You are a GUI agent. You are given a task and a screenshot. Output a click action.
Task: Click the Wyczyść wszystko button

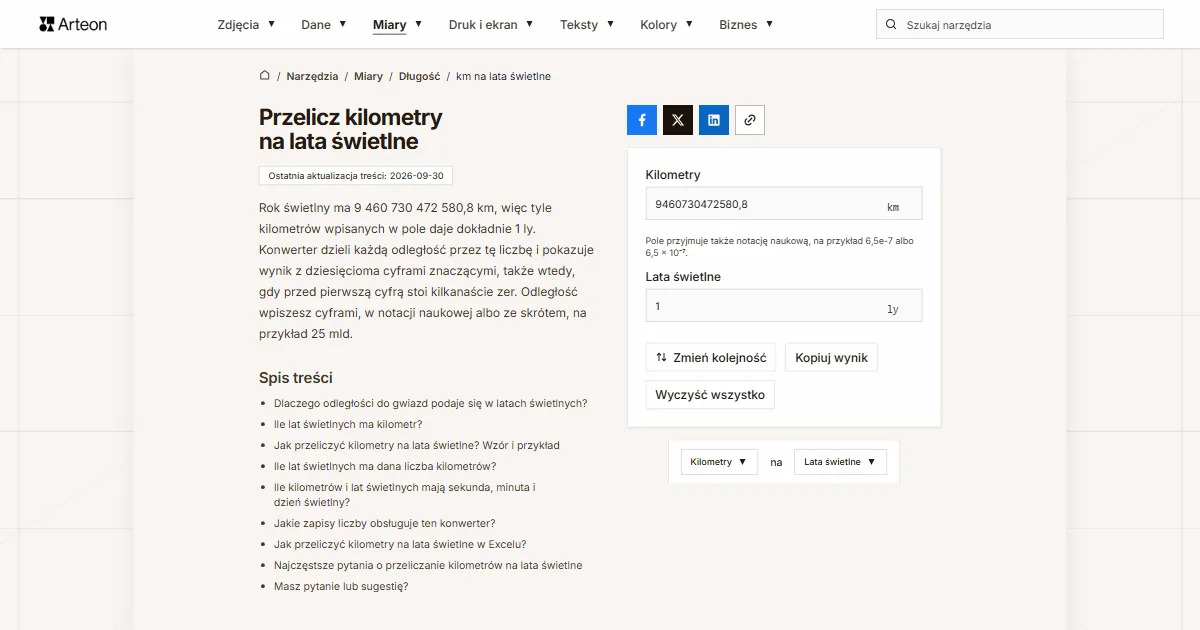pos(710,395)
